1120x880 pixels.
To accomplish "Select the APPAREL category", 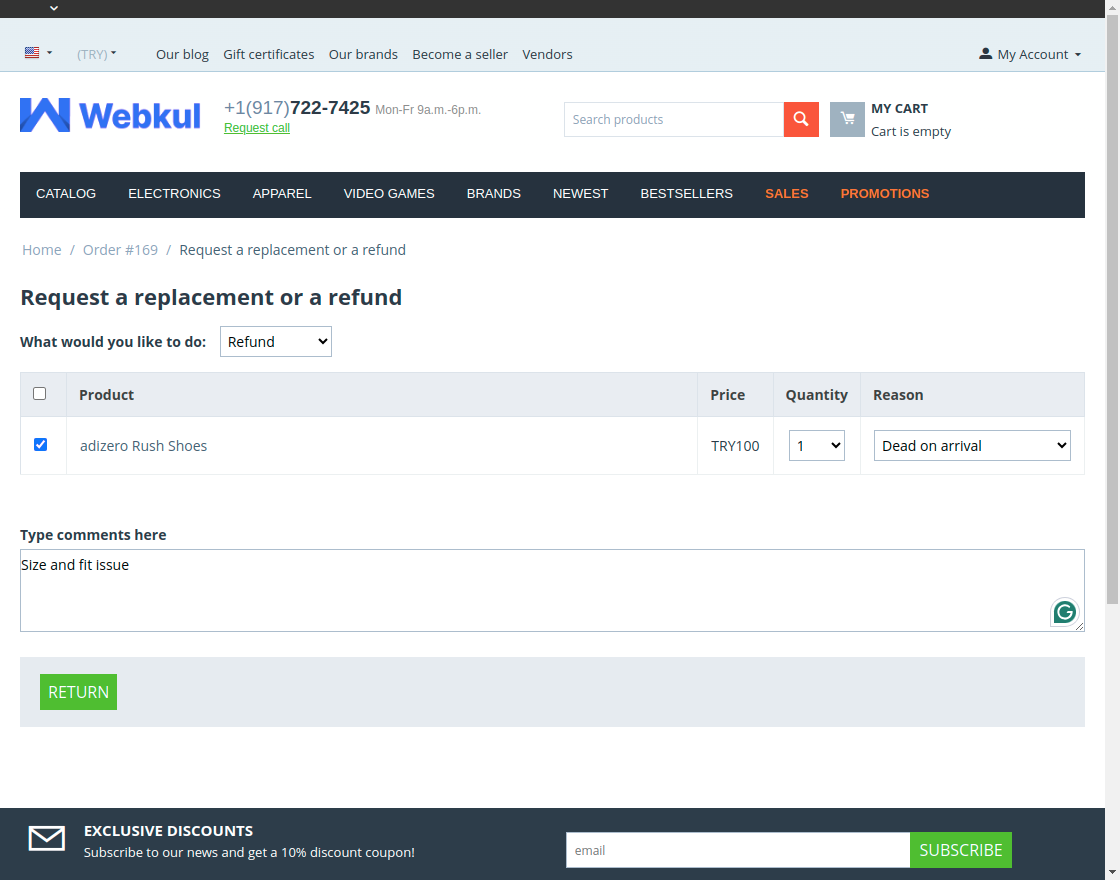I will [x=282, y=194].
